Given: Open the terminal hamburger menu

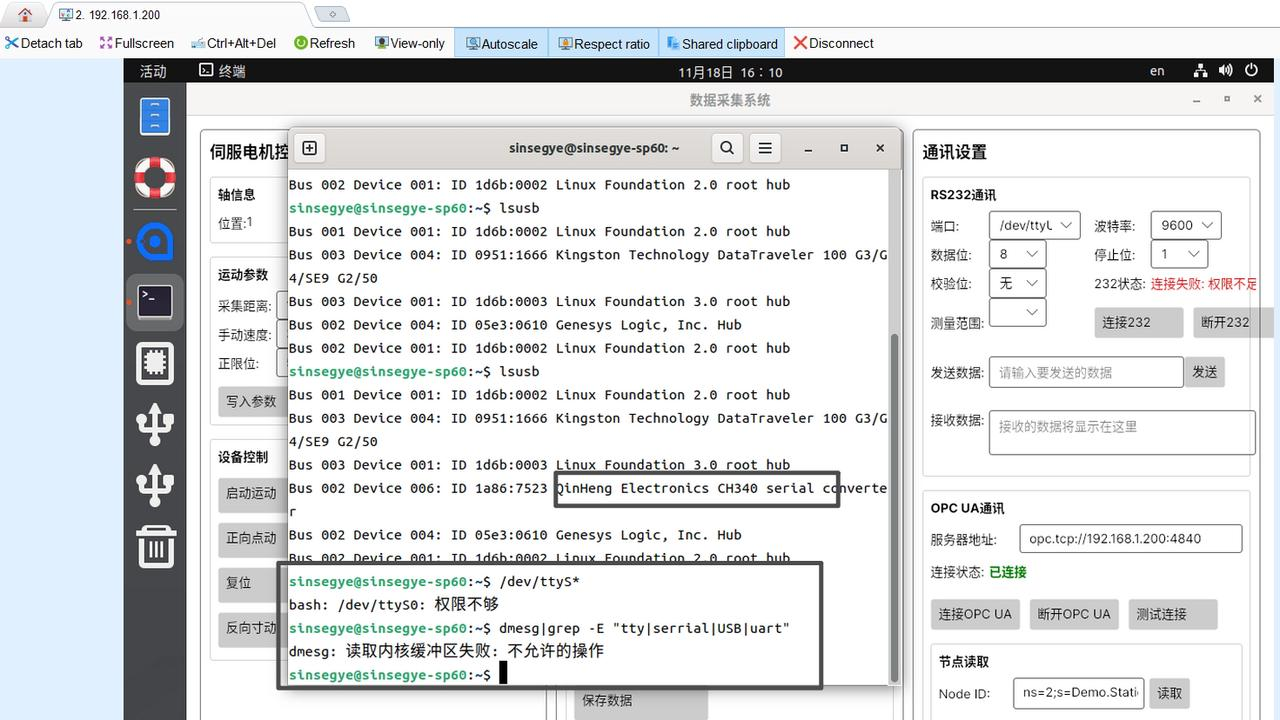Looking at the screenshot, I should pos(765,148).
